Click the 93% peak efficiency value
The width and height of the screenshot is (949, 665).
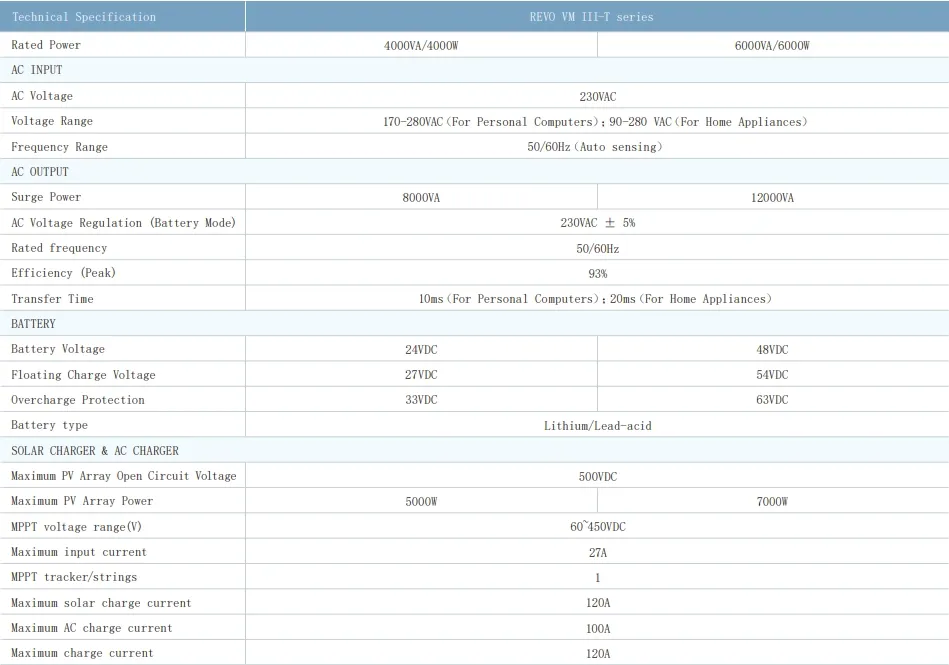(597, 273)
